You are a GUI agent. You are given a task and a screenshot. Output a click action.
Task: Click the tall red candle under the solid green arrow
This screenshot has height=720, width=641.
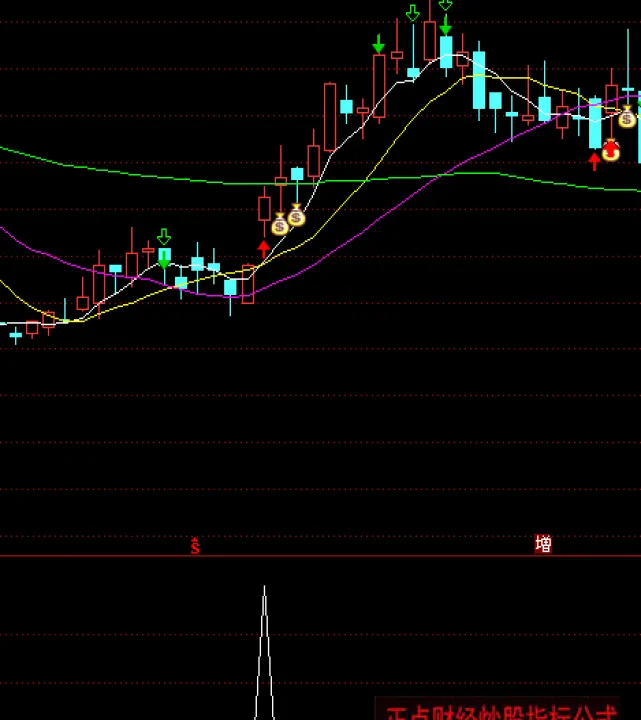coord(379,87)
